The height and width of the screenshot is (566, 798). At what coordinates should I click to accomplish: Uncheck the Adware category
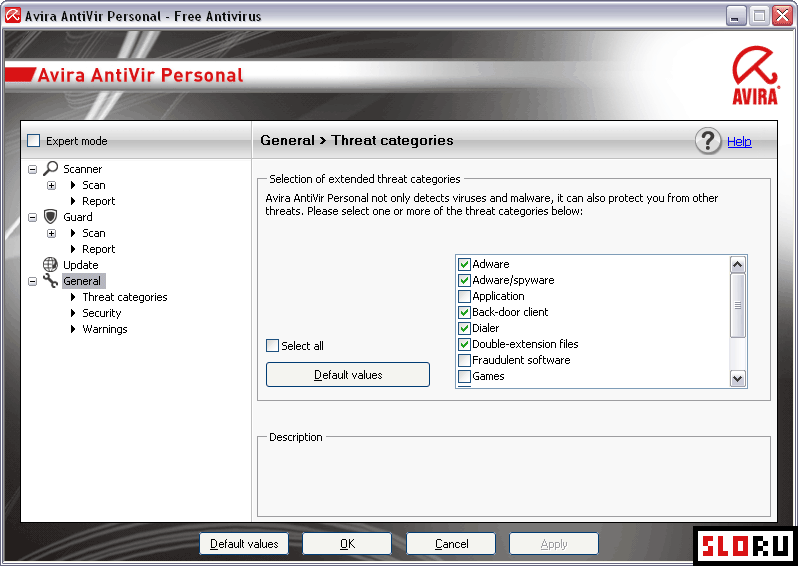coord(464,264)
